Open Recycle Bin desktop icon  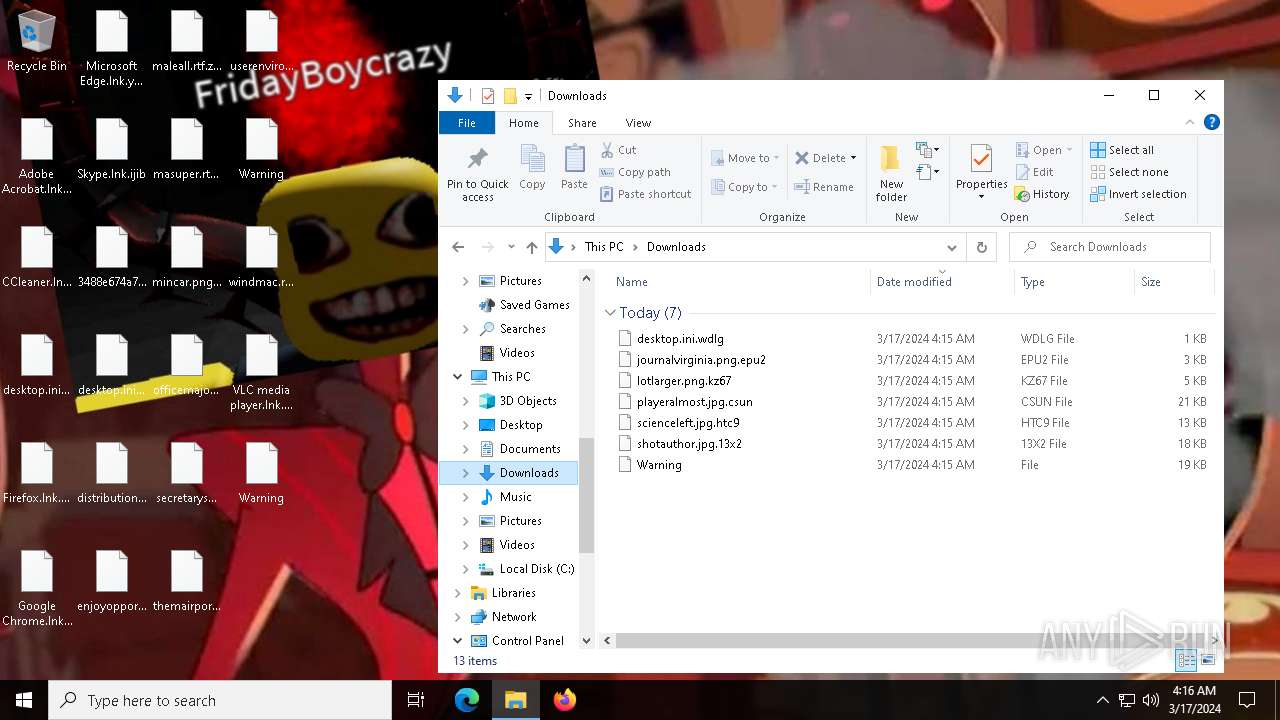[x=37, y=42]
